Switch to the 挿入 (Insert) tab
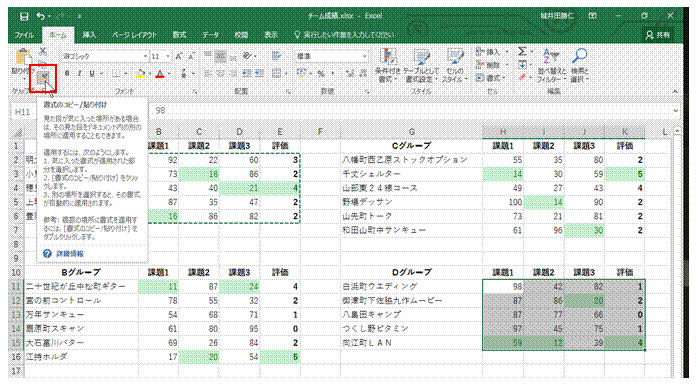 coord(89,35)
